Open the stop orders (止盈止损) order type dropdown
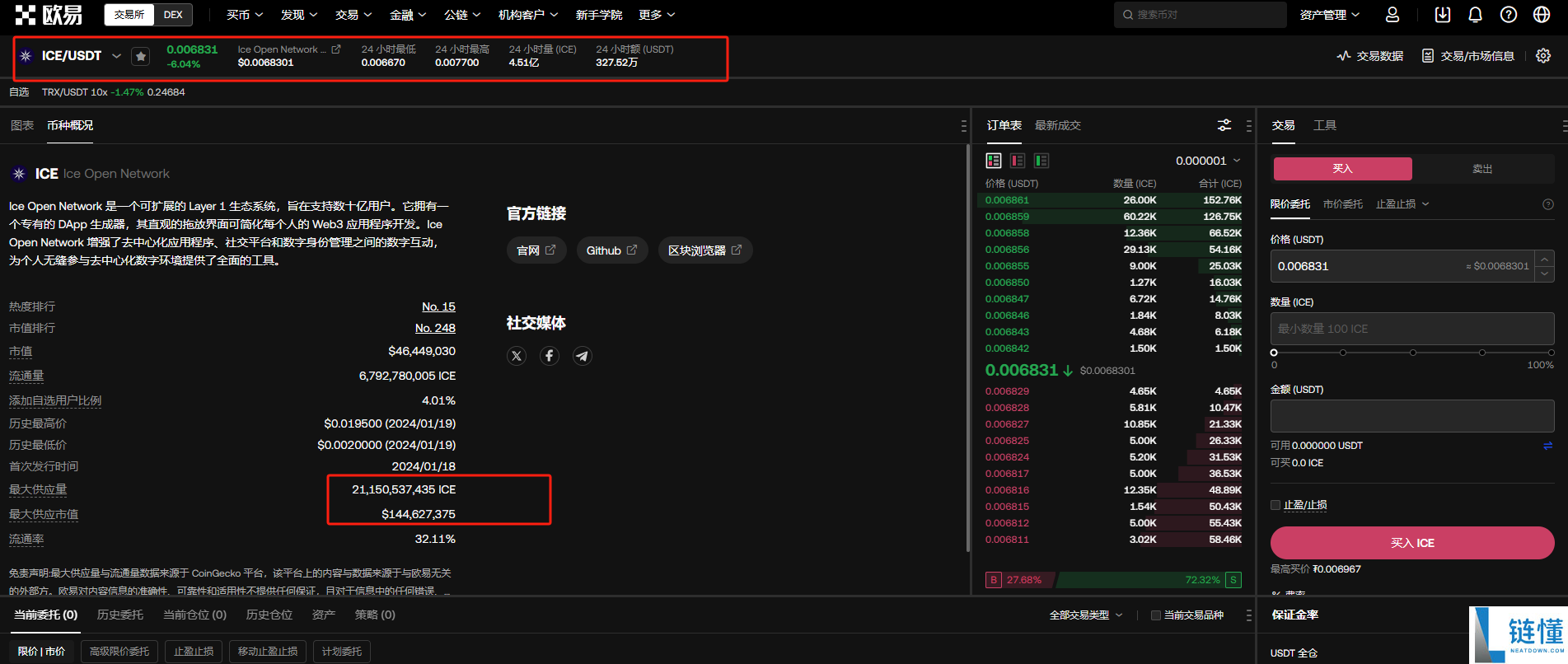Image resolution: width=1568 pixels, height=664 pixels. [1402, 204]
